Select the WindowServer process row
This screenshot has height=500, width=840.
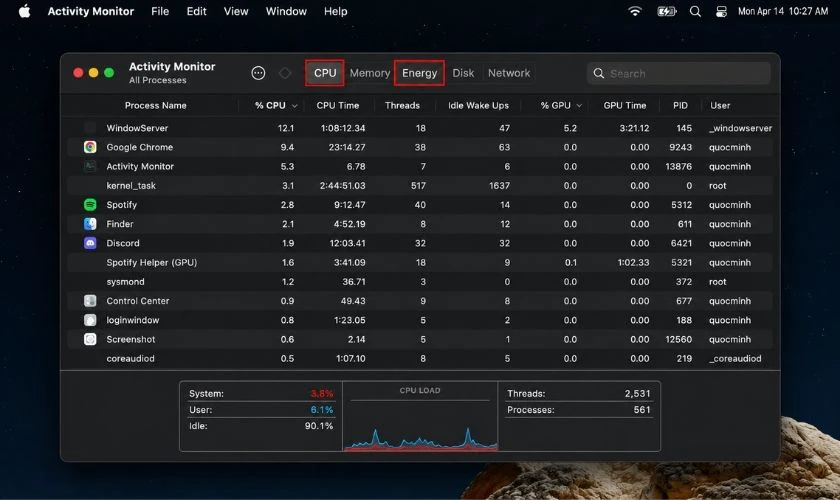(420, 128)
